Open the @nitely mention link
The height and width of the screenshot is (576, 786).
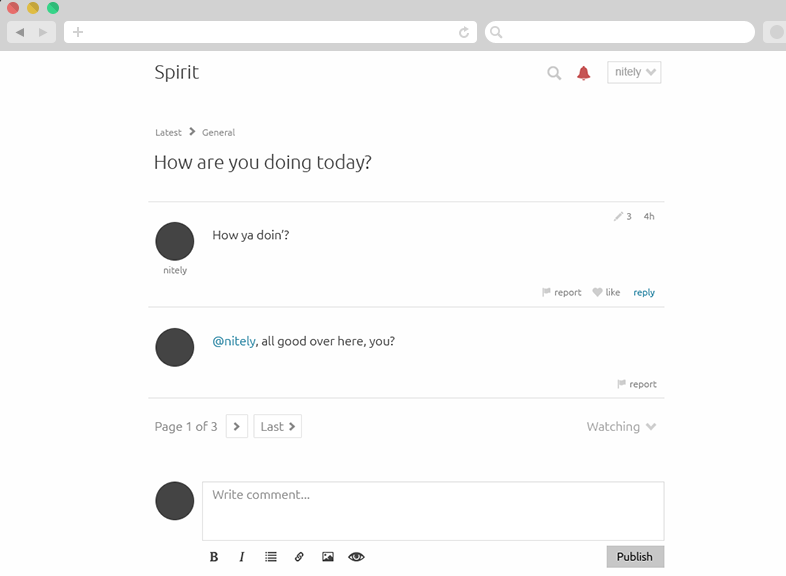point(234,341)
